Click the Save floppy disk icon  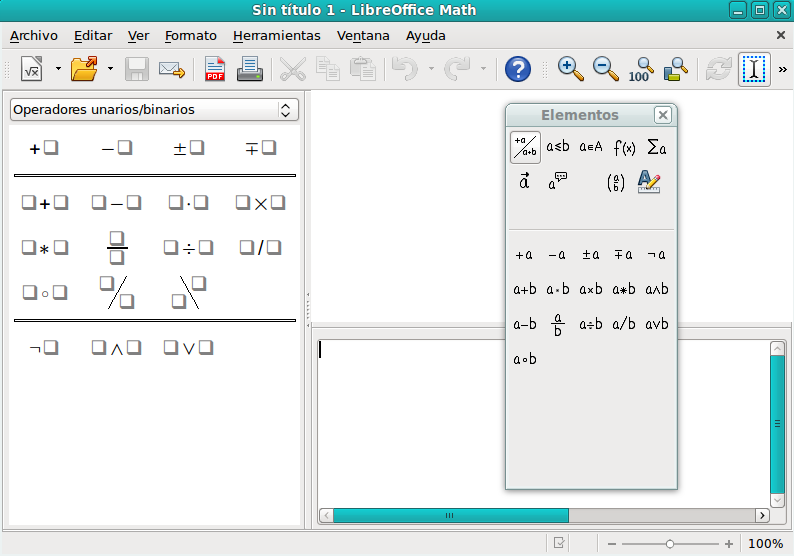tap(136, 69)
